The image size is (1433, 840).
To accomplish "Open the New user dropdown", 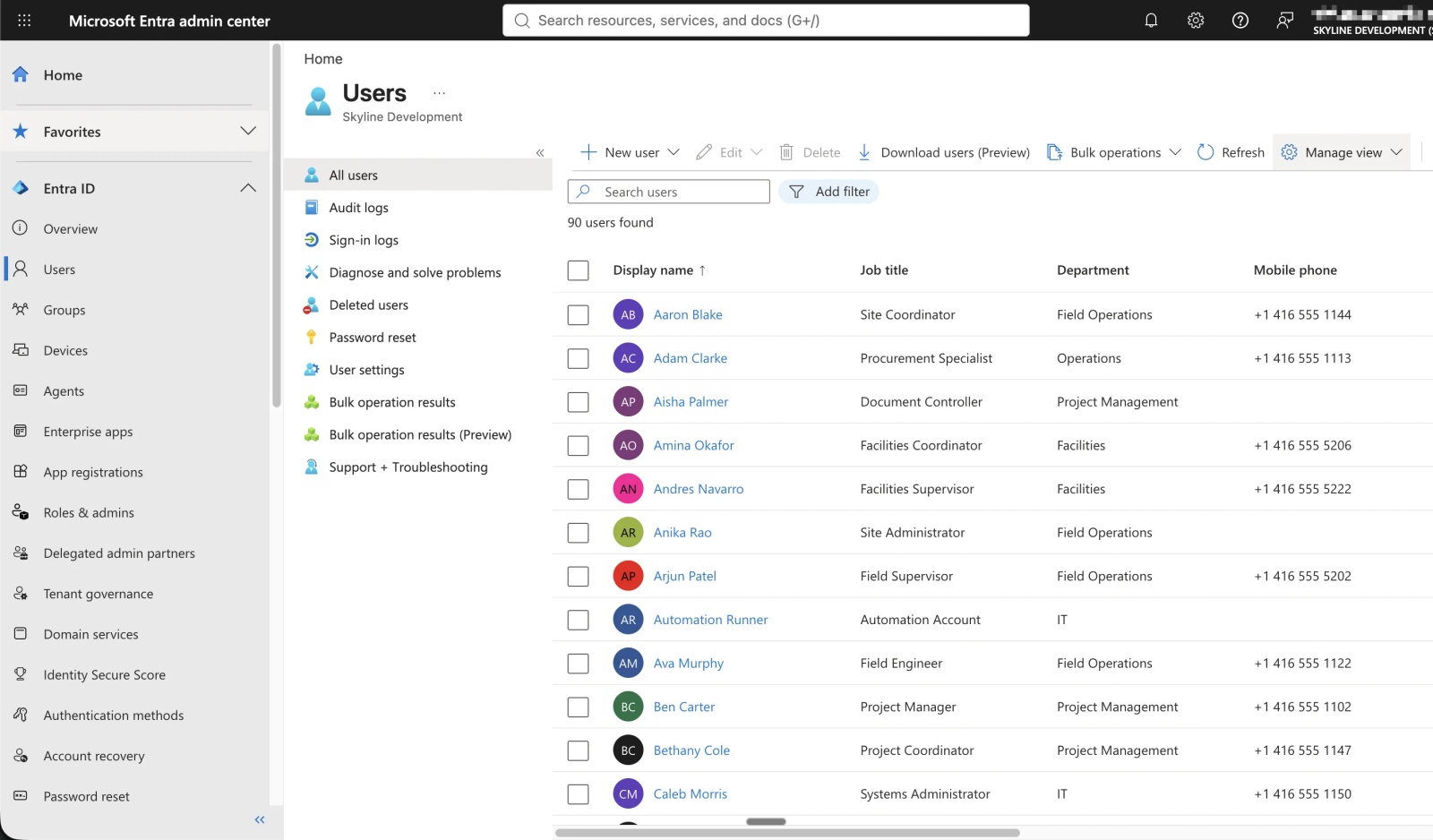I will click(x=631, y=152).
